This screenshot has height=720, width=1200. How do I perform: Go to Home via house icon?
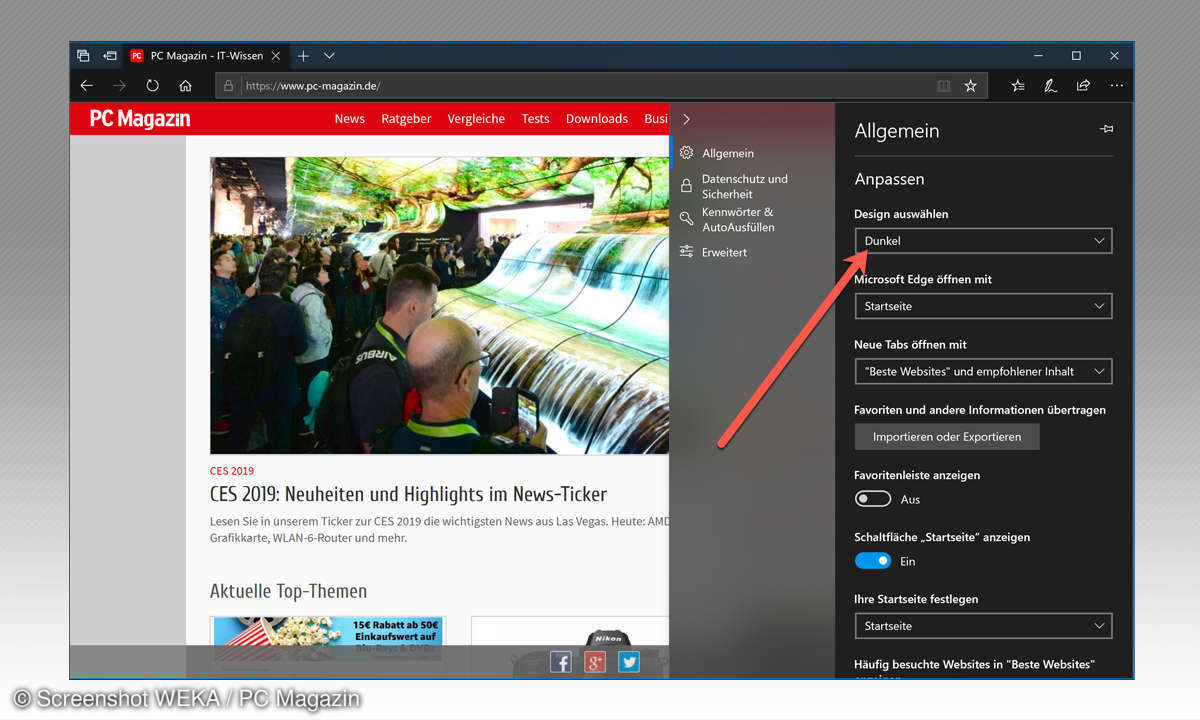coord(185,86)
